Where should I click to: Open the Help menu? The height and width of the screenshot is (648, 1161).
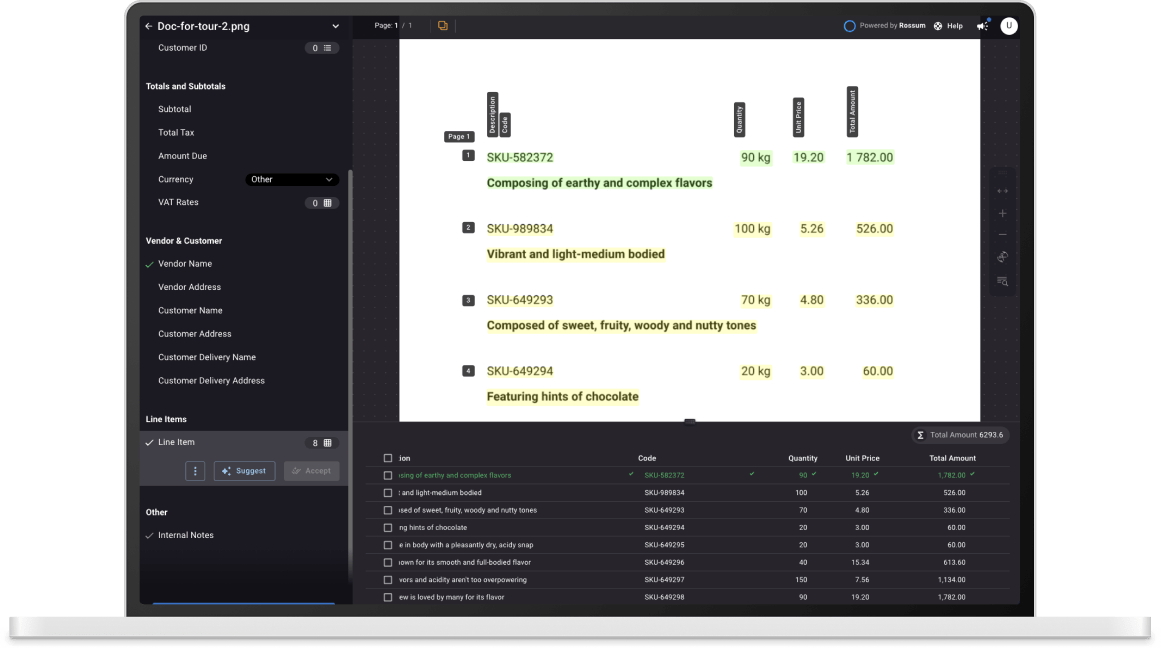pyautogui.click(x=948, y=26)
